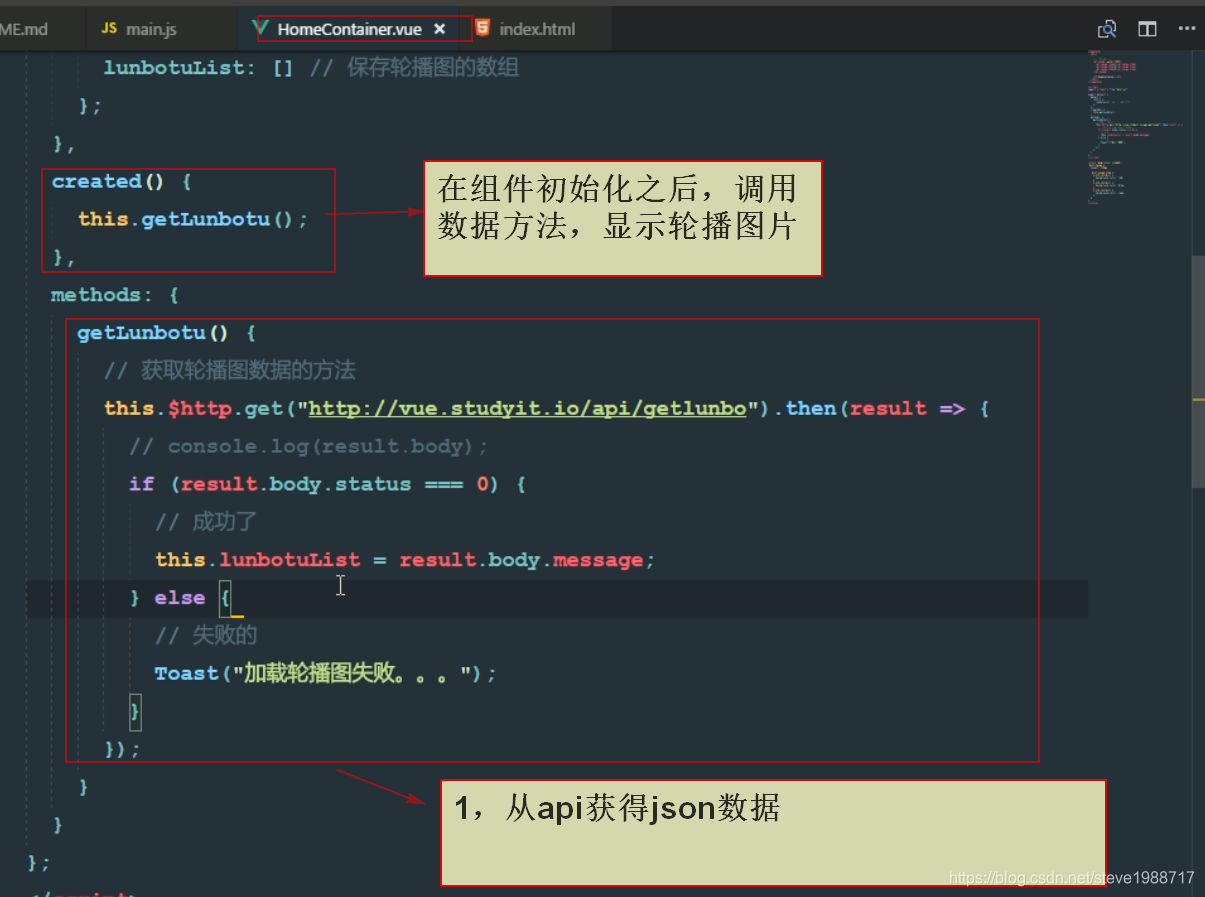Click on this.lunbotuList = result.body.message line
The height and width of the screenshot is (897, 1205).
(405, 560)
